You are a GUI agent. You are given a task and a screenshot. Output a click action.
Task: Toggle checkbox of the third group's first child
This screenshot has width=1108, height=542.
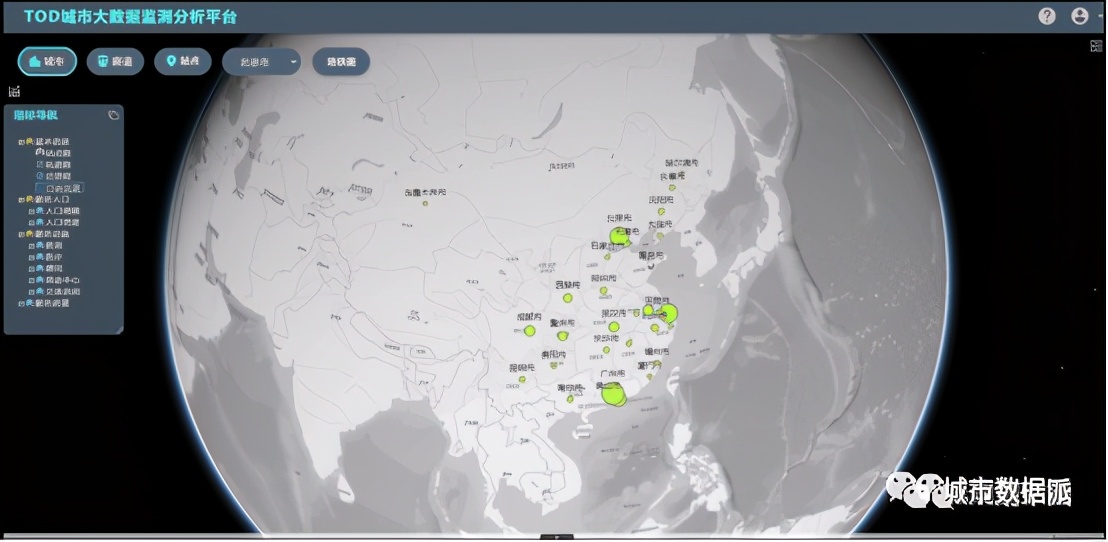pyautogui.click(x=31, y=246)
